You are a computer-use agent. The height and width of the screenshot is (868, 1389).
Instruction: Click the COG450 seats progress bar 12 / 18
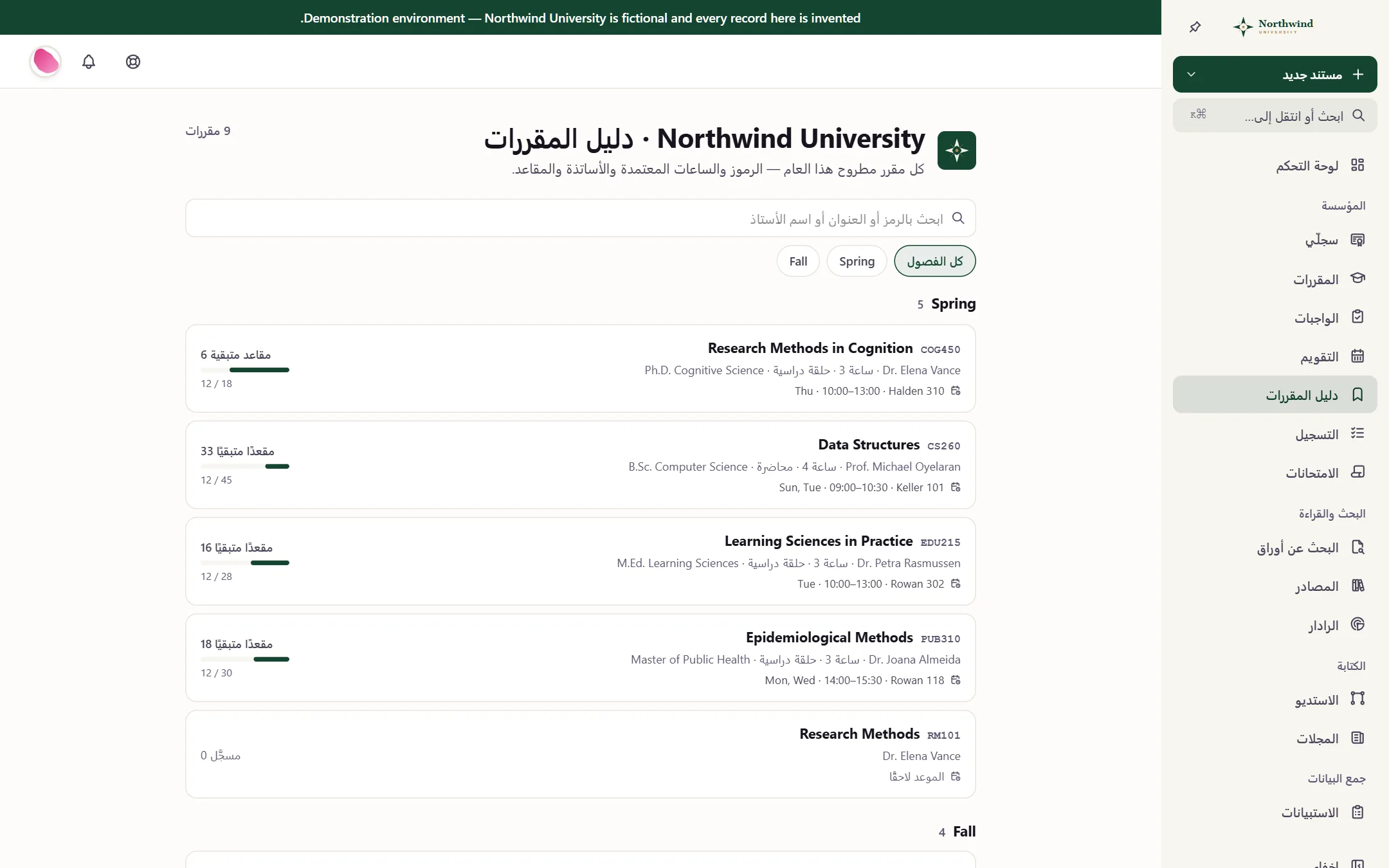[x=245, y=370]
